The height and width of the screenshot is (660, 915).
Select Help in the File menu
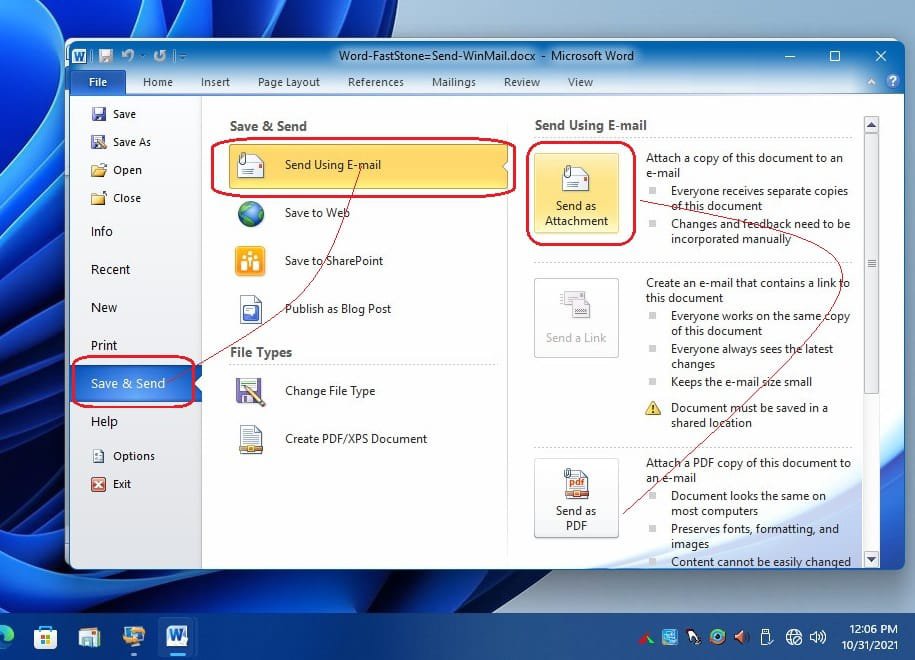[x=104, y=421]
